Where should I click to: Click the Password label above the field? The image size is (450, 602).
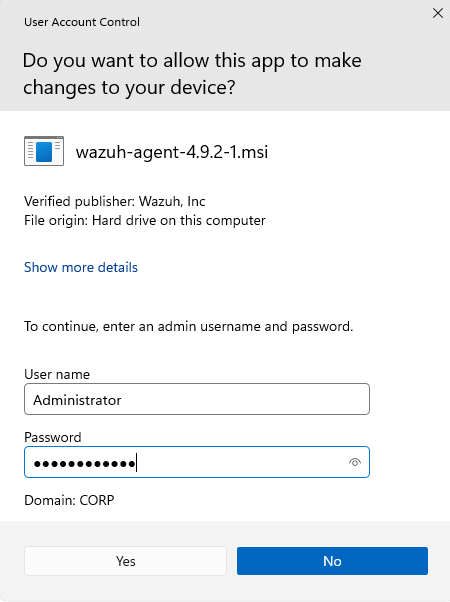53,437
